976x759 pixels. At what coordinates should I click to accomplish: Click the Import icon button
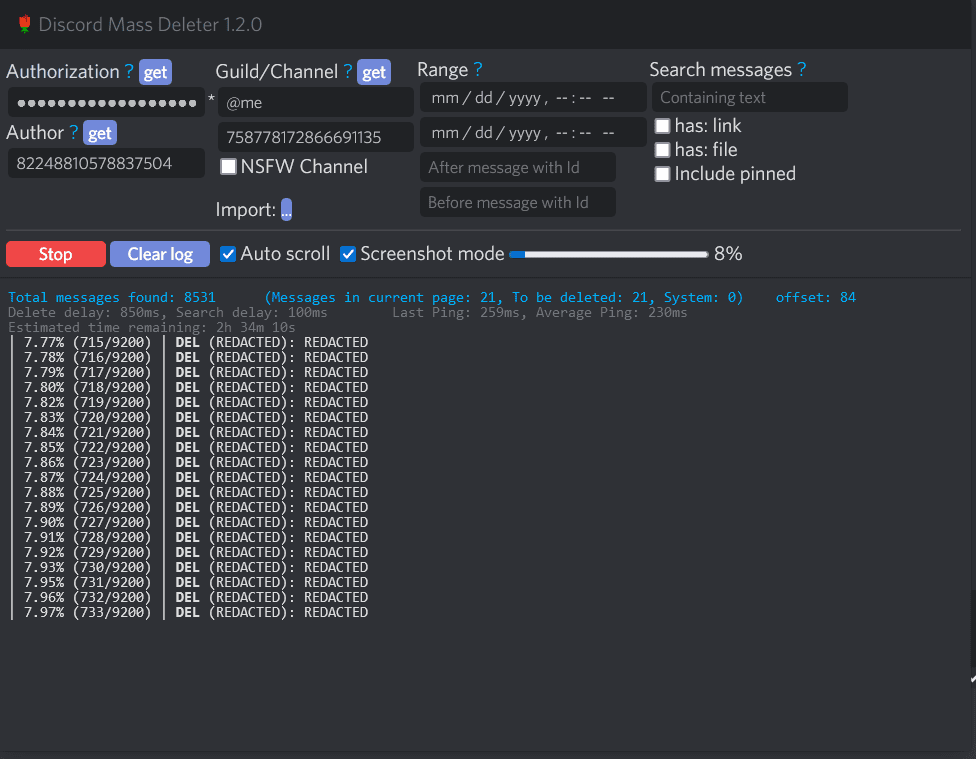click(x=287, y=210)
